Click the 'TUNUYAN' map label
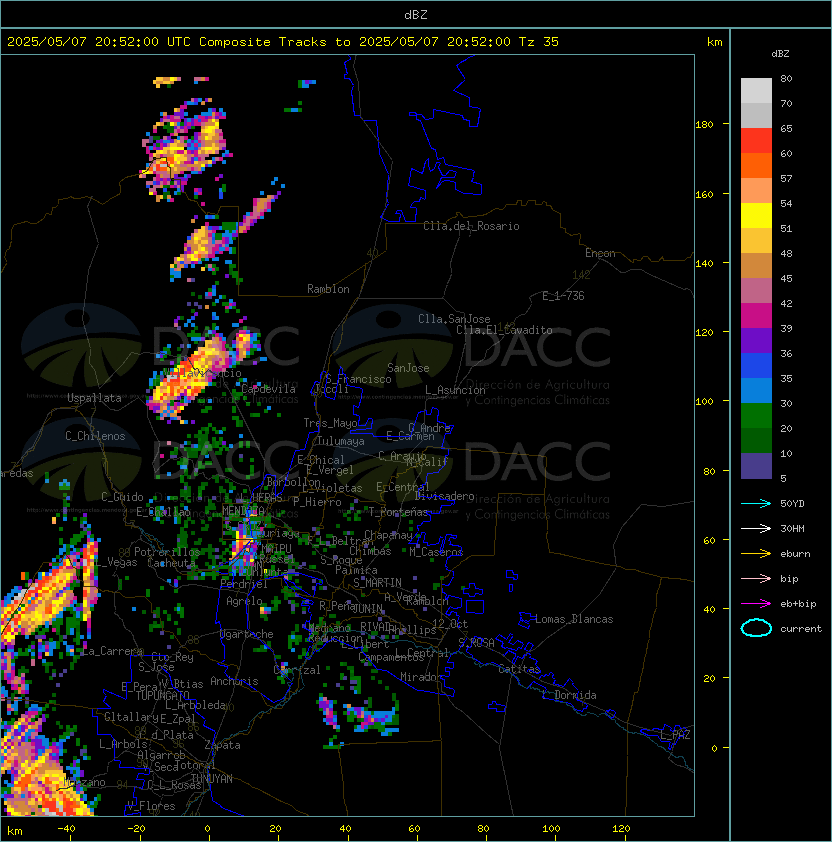Screen dimensions: 832x842 coord(212,779)
